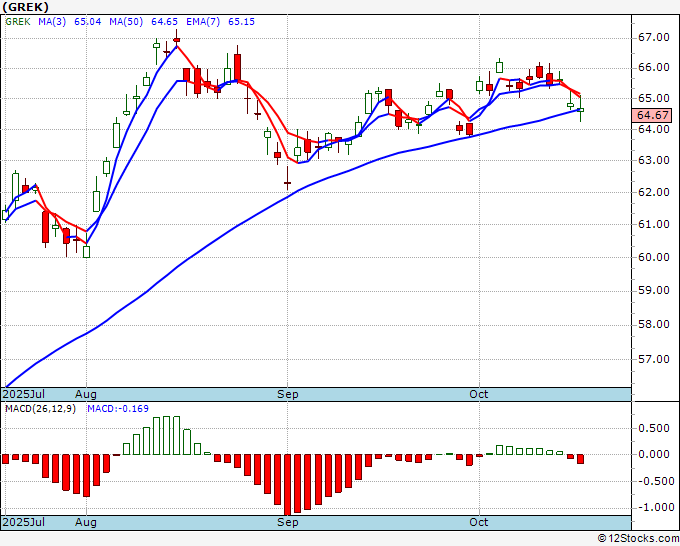Viewport: 680px width, 546px height.
Task: Click Oct on the MACD time axis
Action: [479, 522]
